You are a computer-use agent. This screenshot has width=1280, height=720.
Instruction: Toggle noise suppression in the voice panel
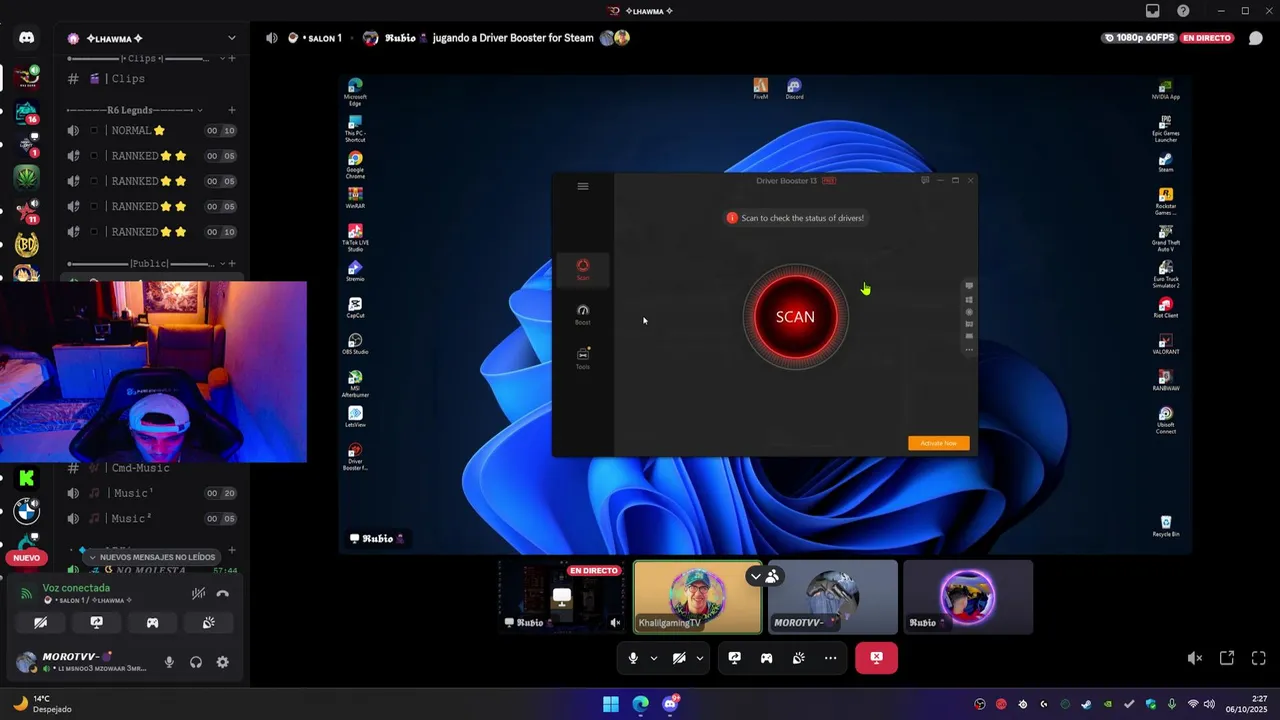[198, 593]
